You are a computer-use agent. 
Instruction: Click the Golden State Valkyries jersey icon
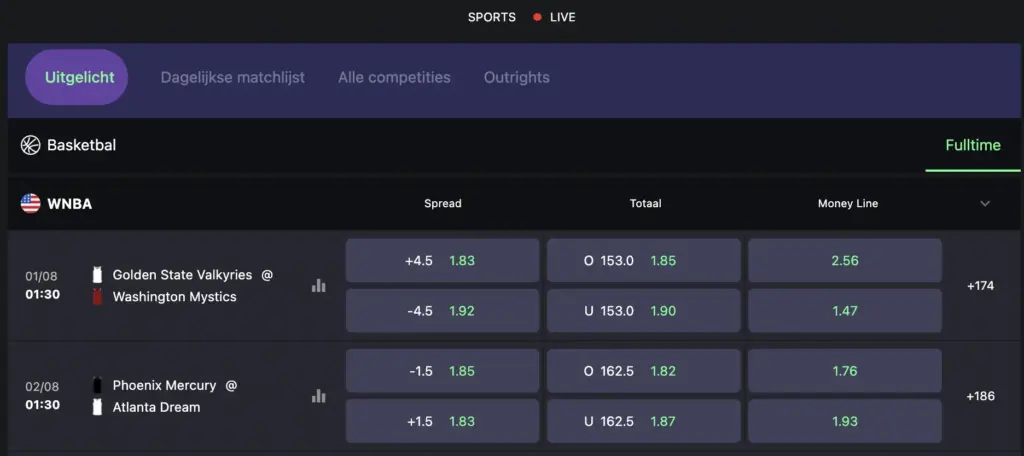(x=97, y=275)
